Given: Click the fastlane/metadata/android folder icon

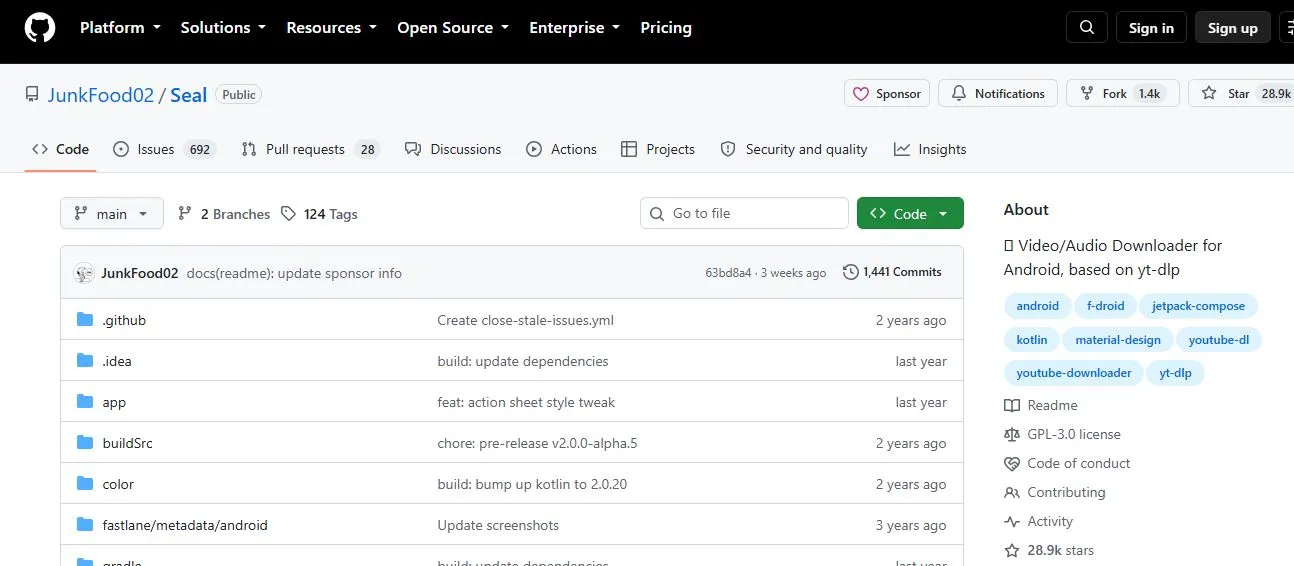Looking at the screenshot, I should 85,525.
